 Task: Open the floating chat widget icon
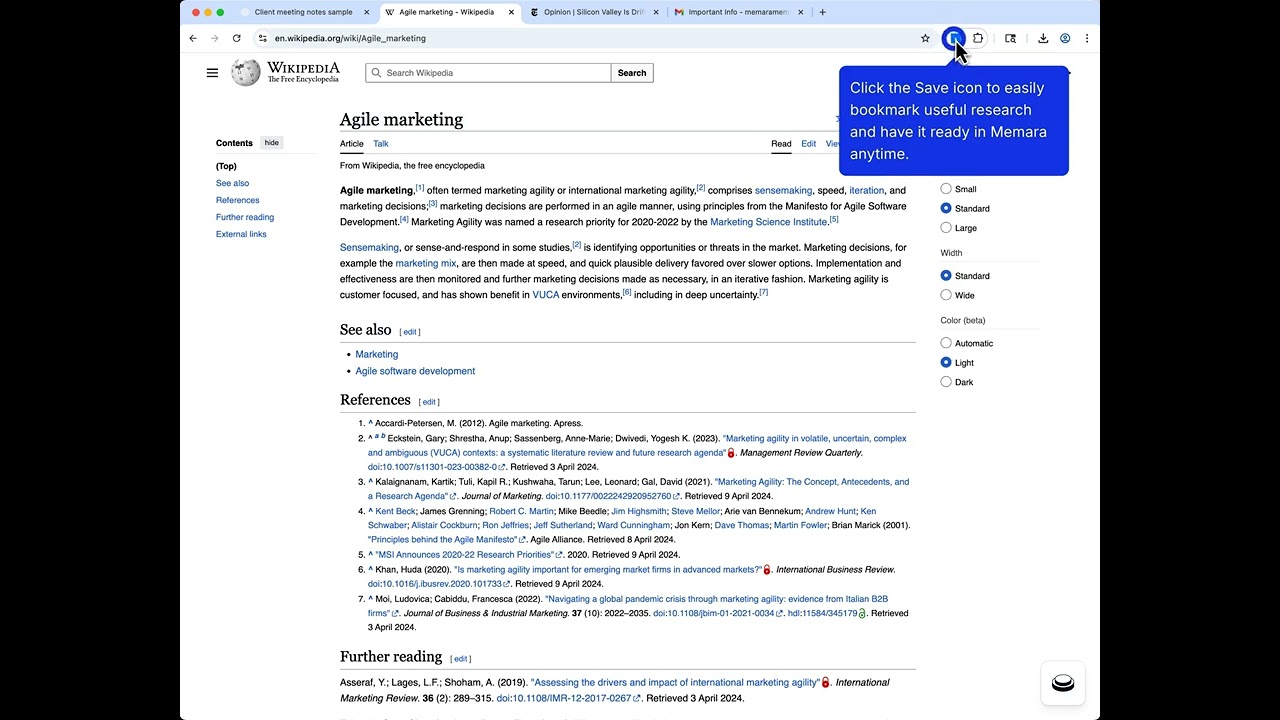tap(1063, 683)
